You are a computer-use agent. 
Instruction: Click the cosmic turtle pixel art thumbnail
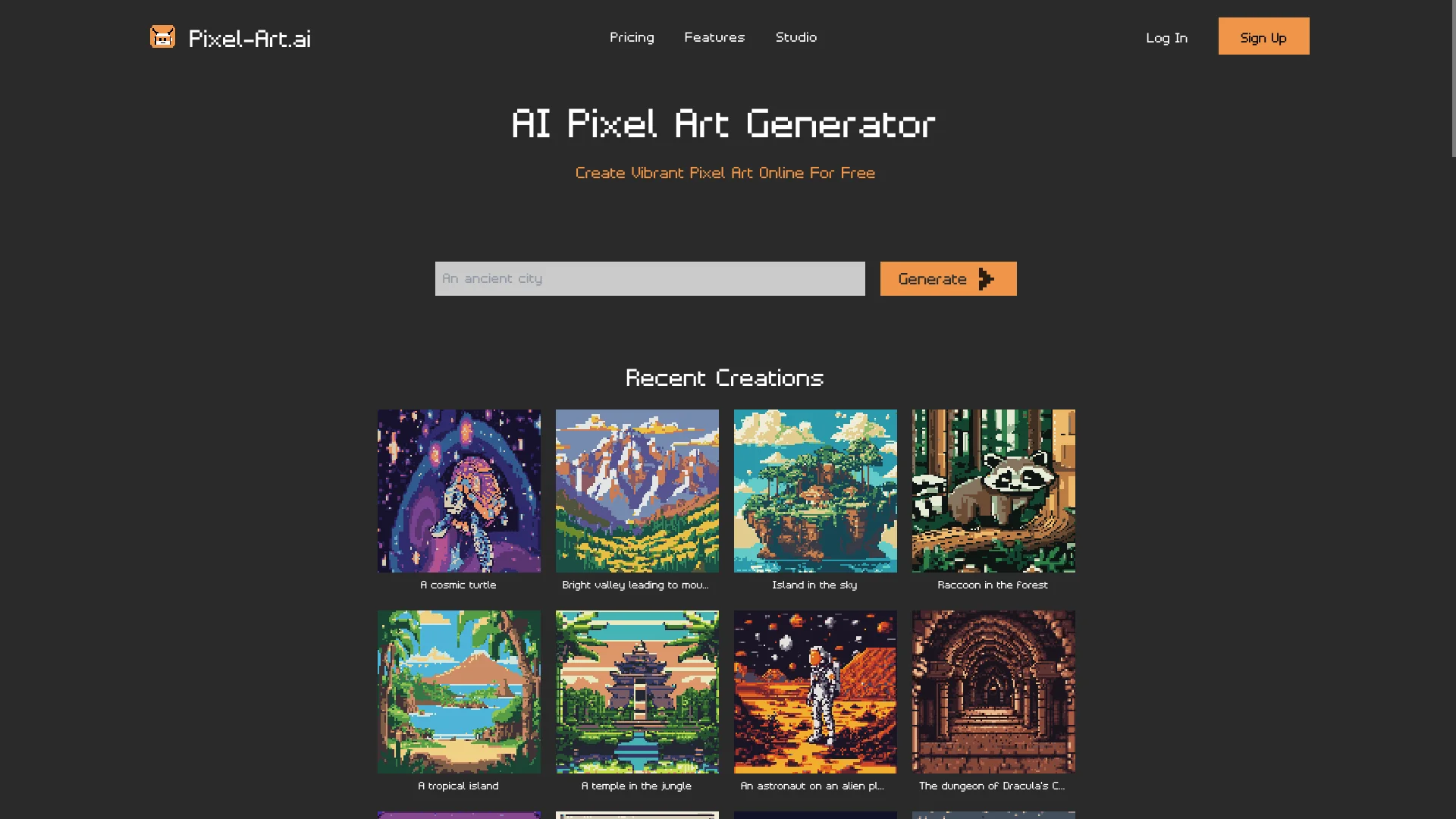[459, 491]
